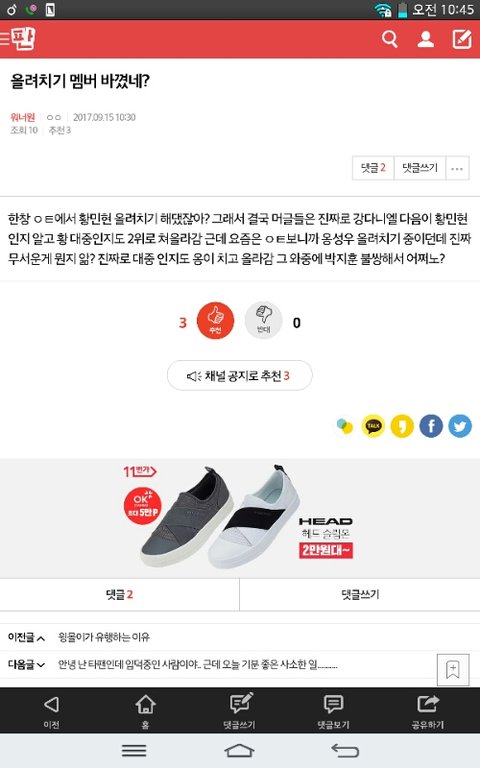Open previous post 윙몰이가 유행하는 이유
Viewport: 480px width, 768px height.
pyautogui.click(x=104, y=637)
